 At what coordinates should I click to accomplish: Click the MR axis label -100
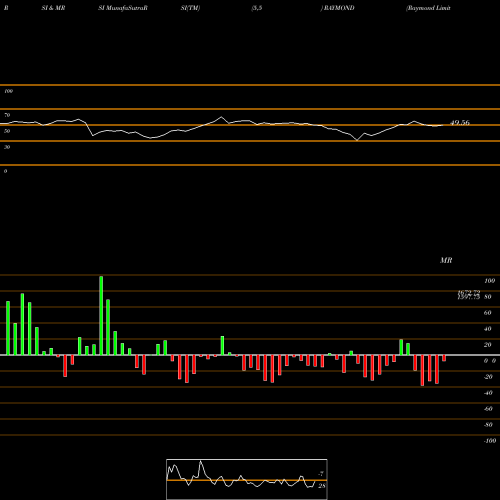490,441
